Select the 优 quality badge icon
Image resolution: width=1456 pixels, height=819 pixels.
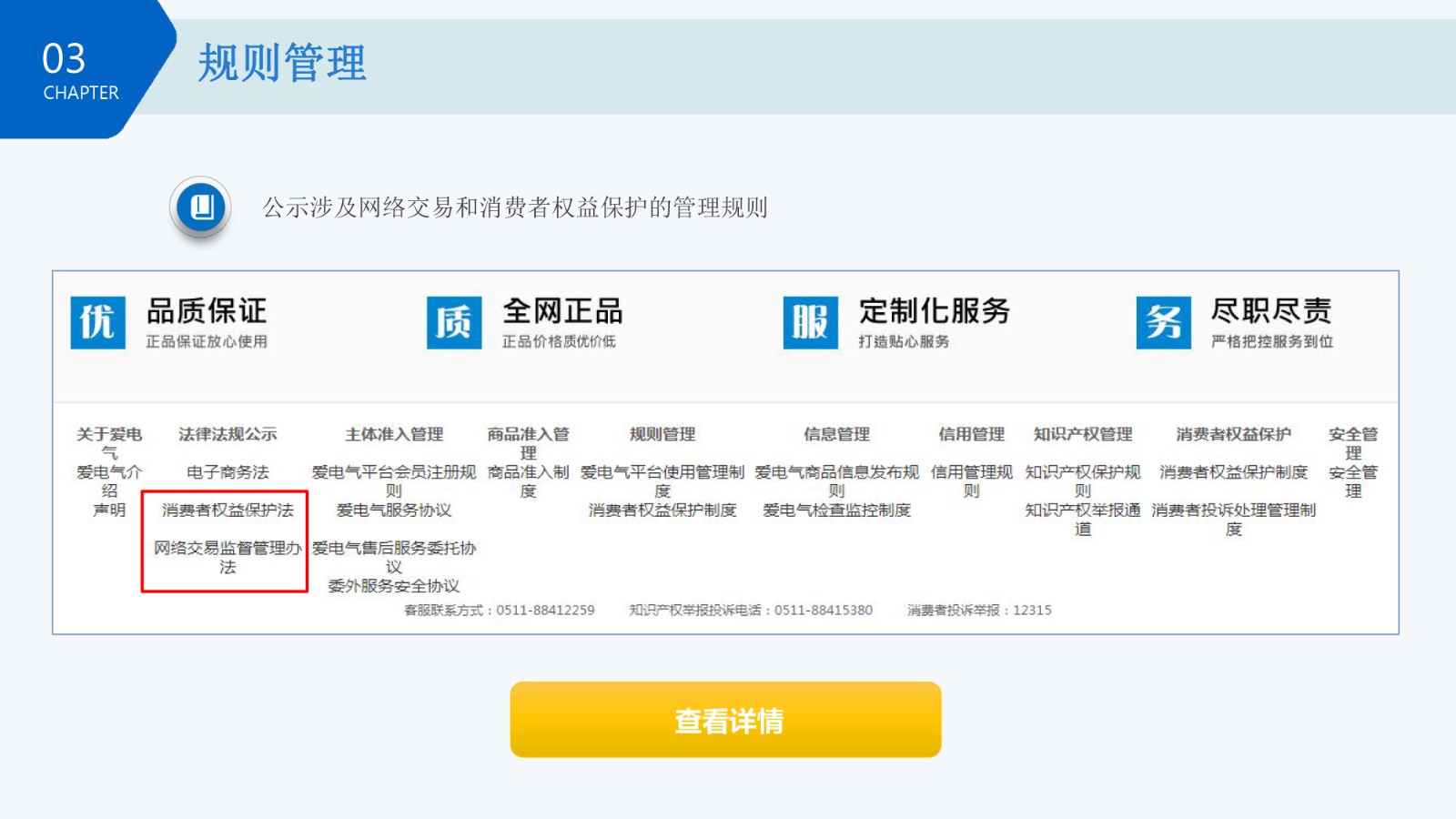pos(97,324)
